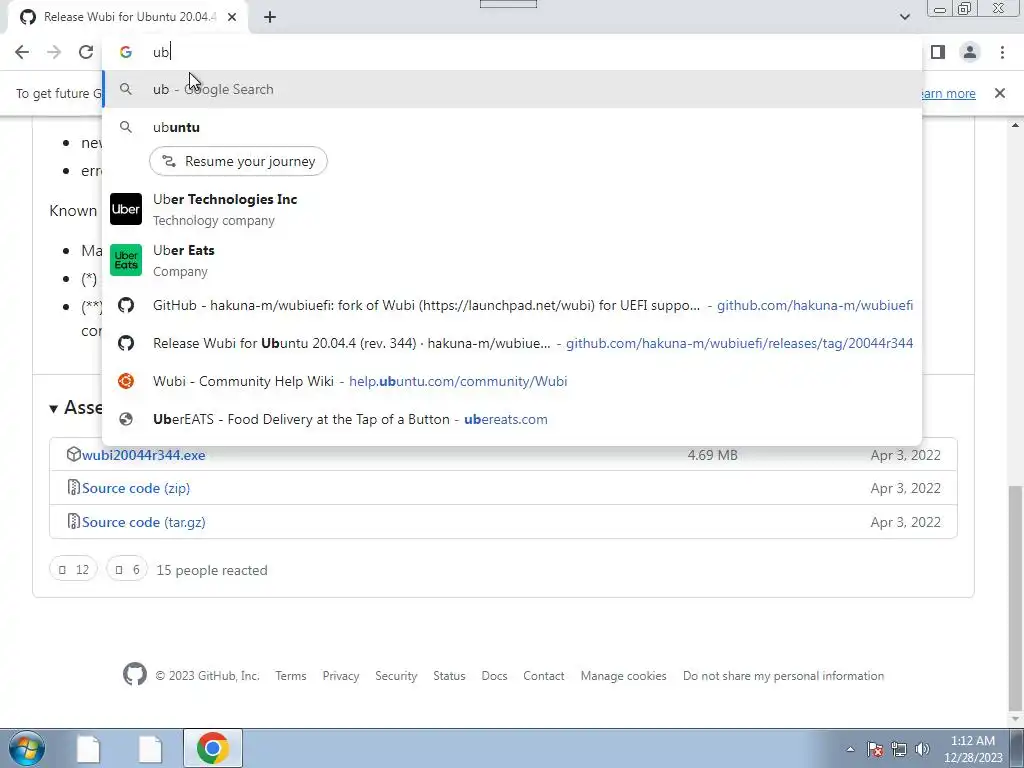Open the Terms footer link
1024x768 pixels.
tap(291, 676)
